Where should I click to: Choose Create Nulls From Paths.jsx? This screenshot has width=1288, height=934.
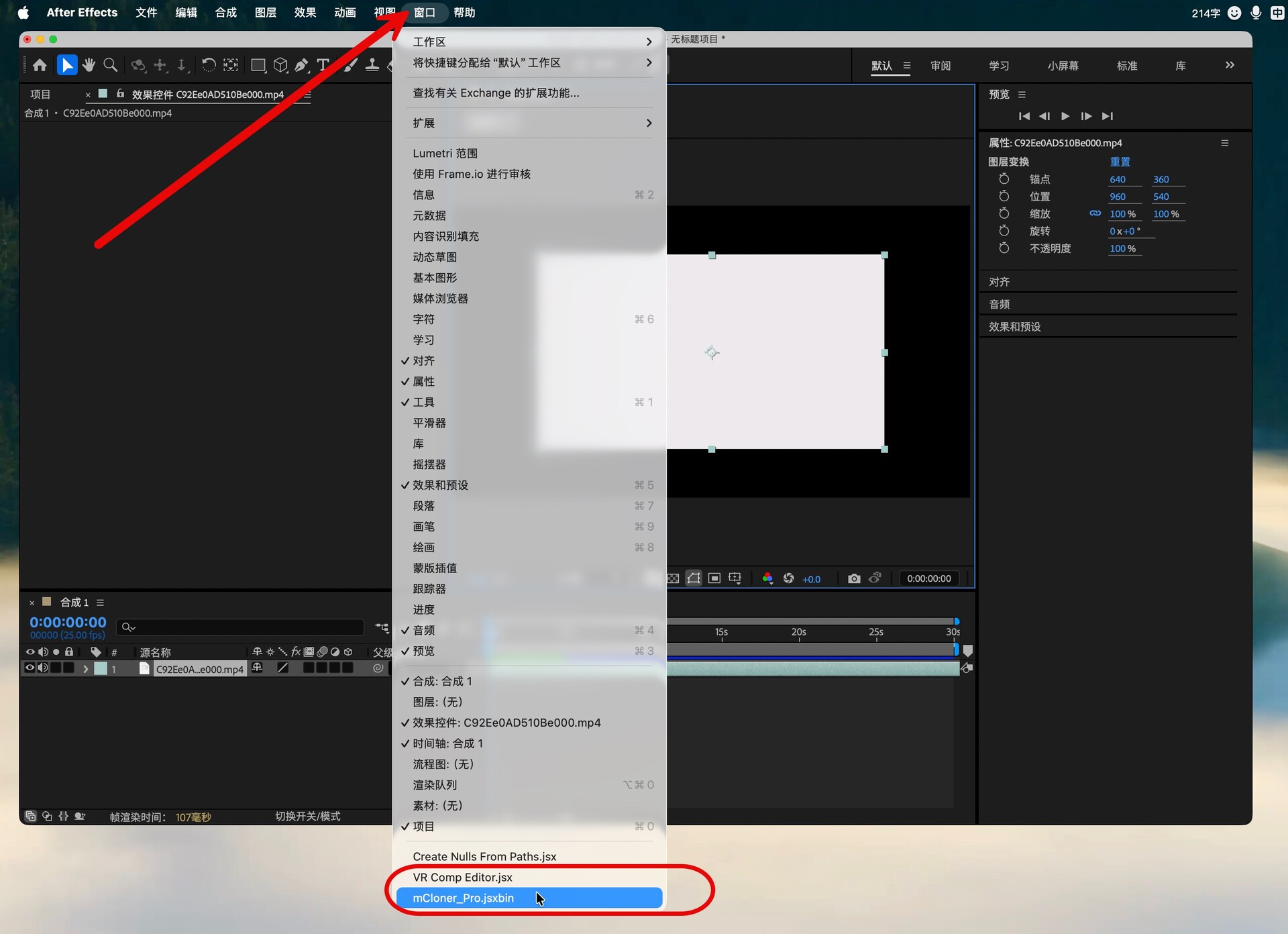click(x=529, y=856)
